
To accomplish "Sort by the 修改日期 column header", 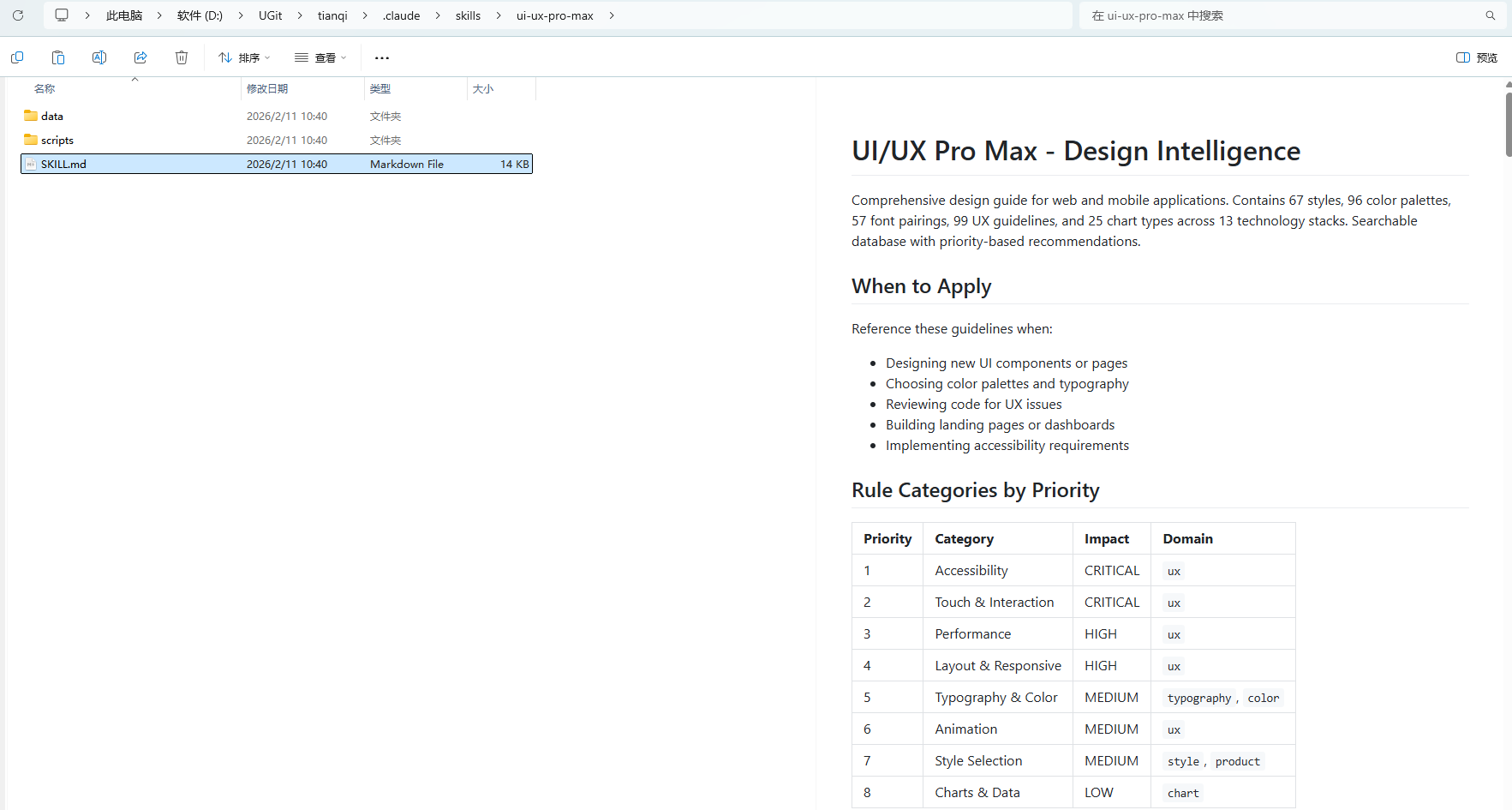I will [267, 89].
